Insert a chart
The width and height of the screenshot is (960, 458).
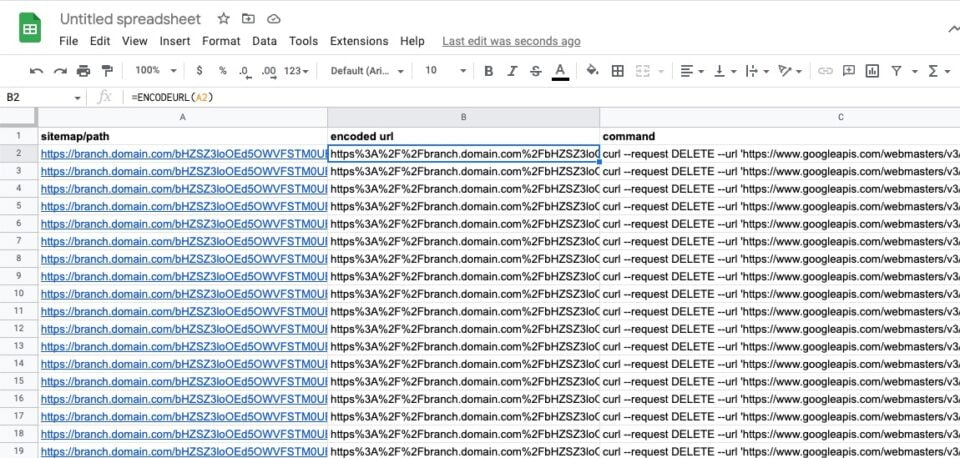tap(872, 71)
